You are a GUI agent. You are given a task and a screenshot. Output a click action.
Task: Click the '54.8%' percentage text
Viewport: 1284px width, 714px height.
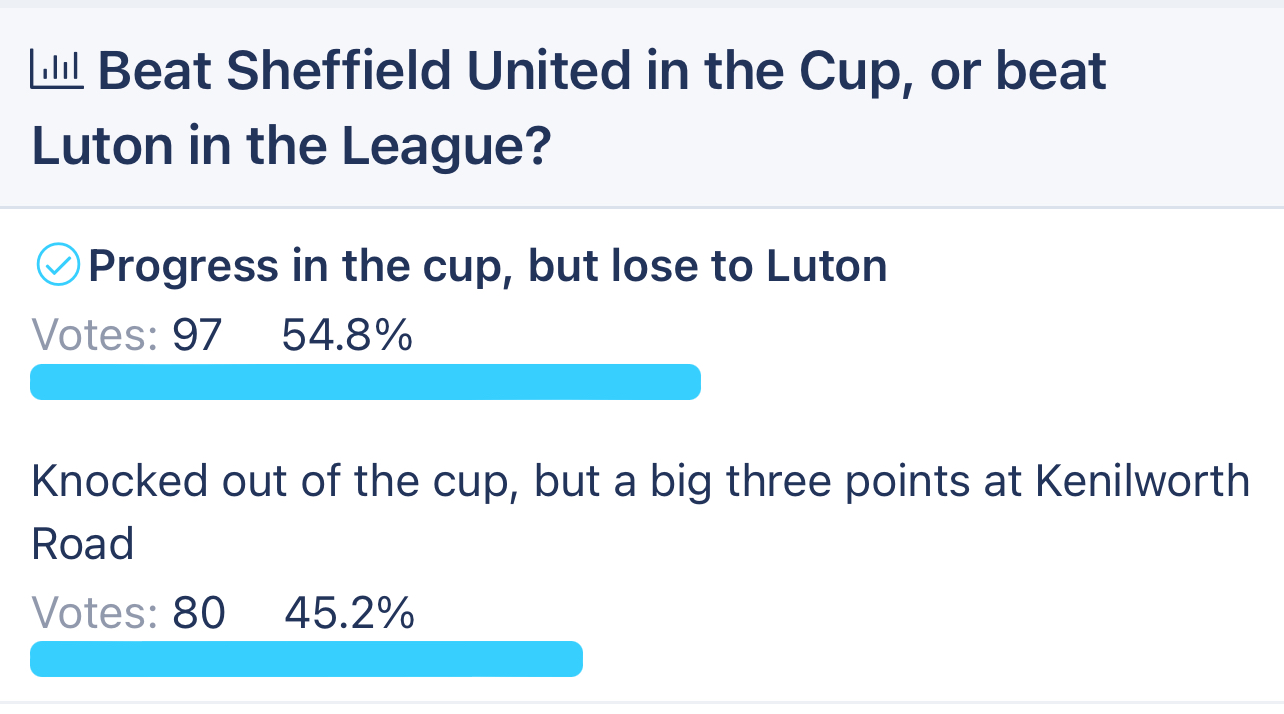point(347,336)
